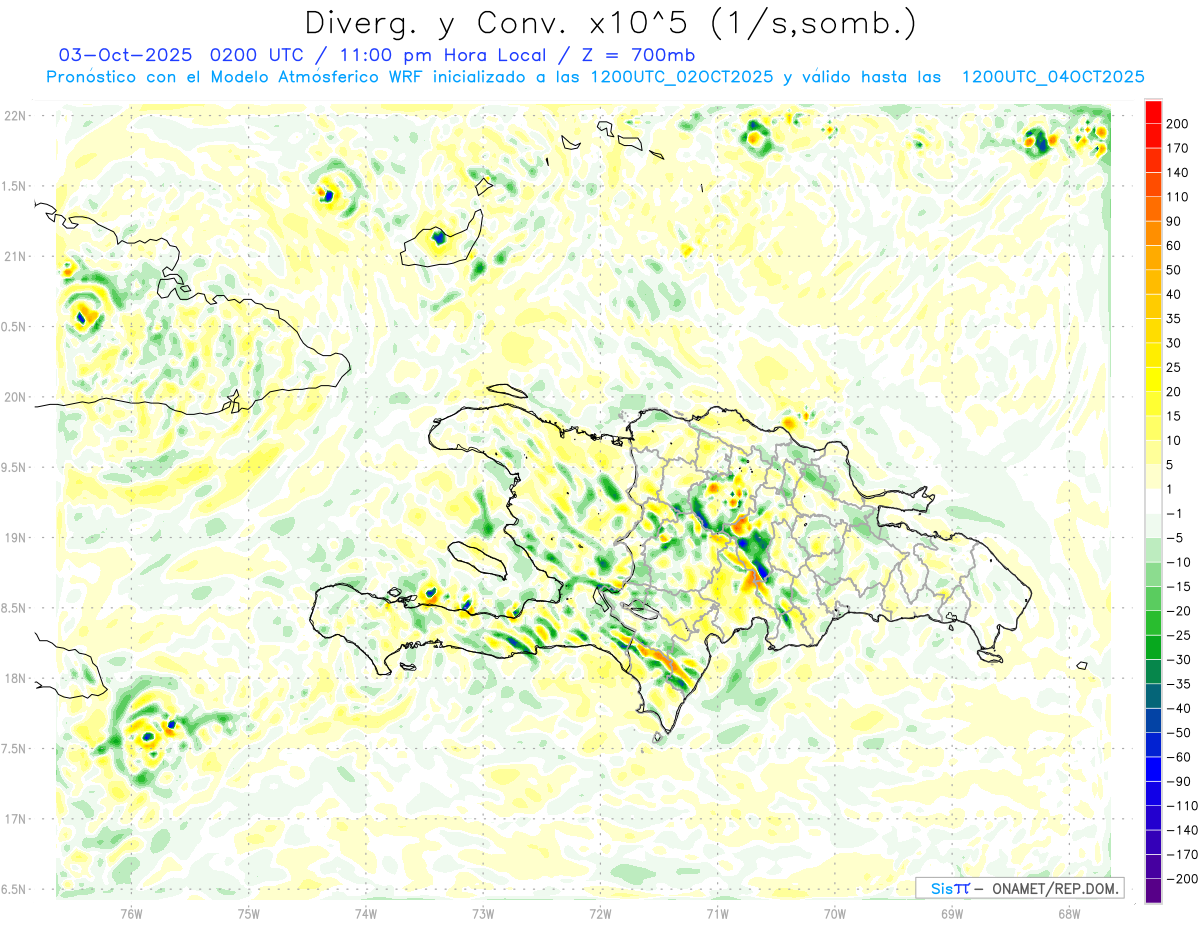This screenshot has height=927, width=1200.
Task: Click the '17N' latitude label
Action: point(14,818)
